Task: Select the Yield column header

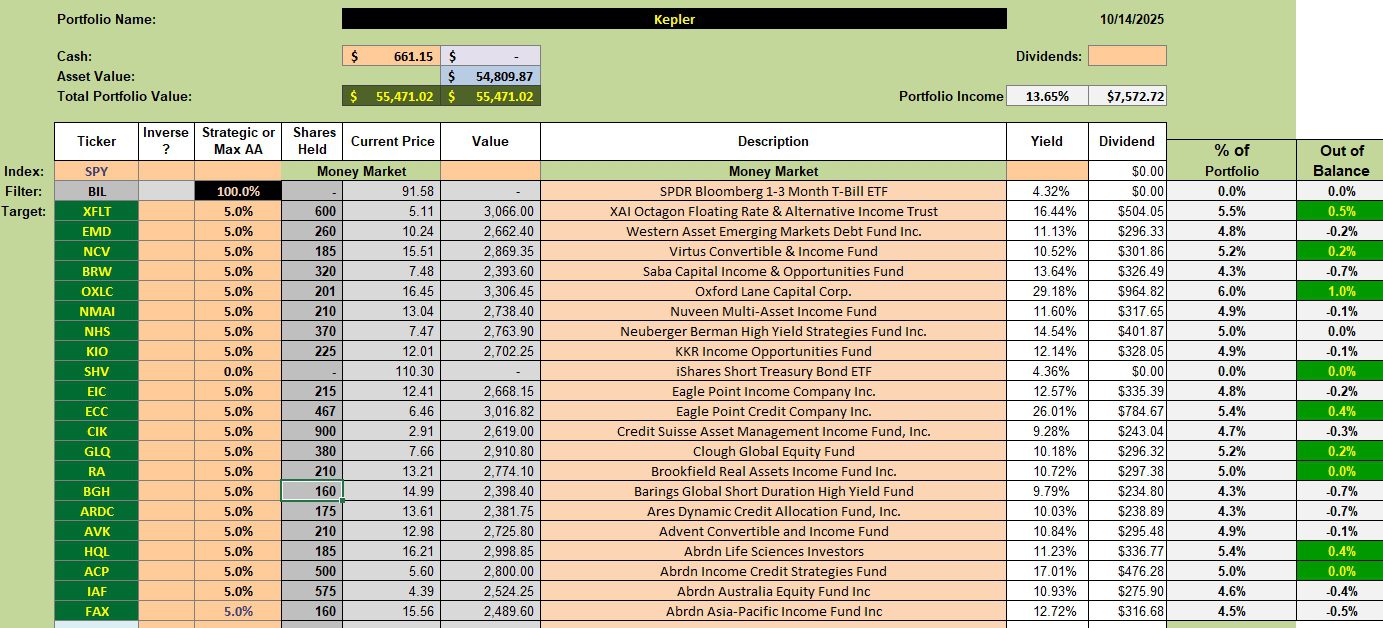Action: [1047, 141]
